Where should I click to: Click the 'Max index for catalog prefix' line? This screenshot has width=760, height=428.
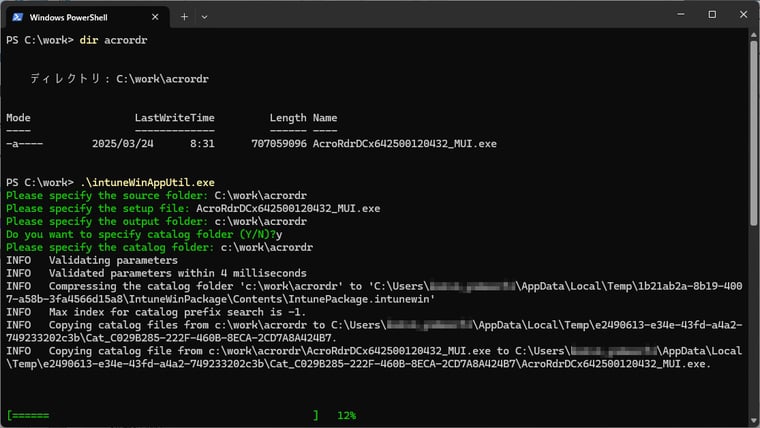click(x=156, y=312)
